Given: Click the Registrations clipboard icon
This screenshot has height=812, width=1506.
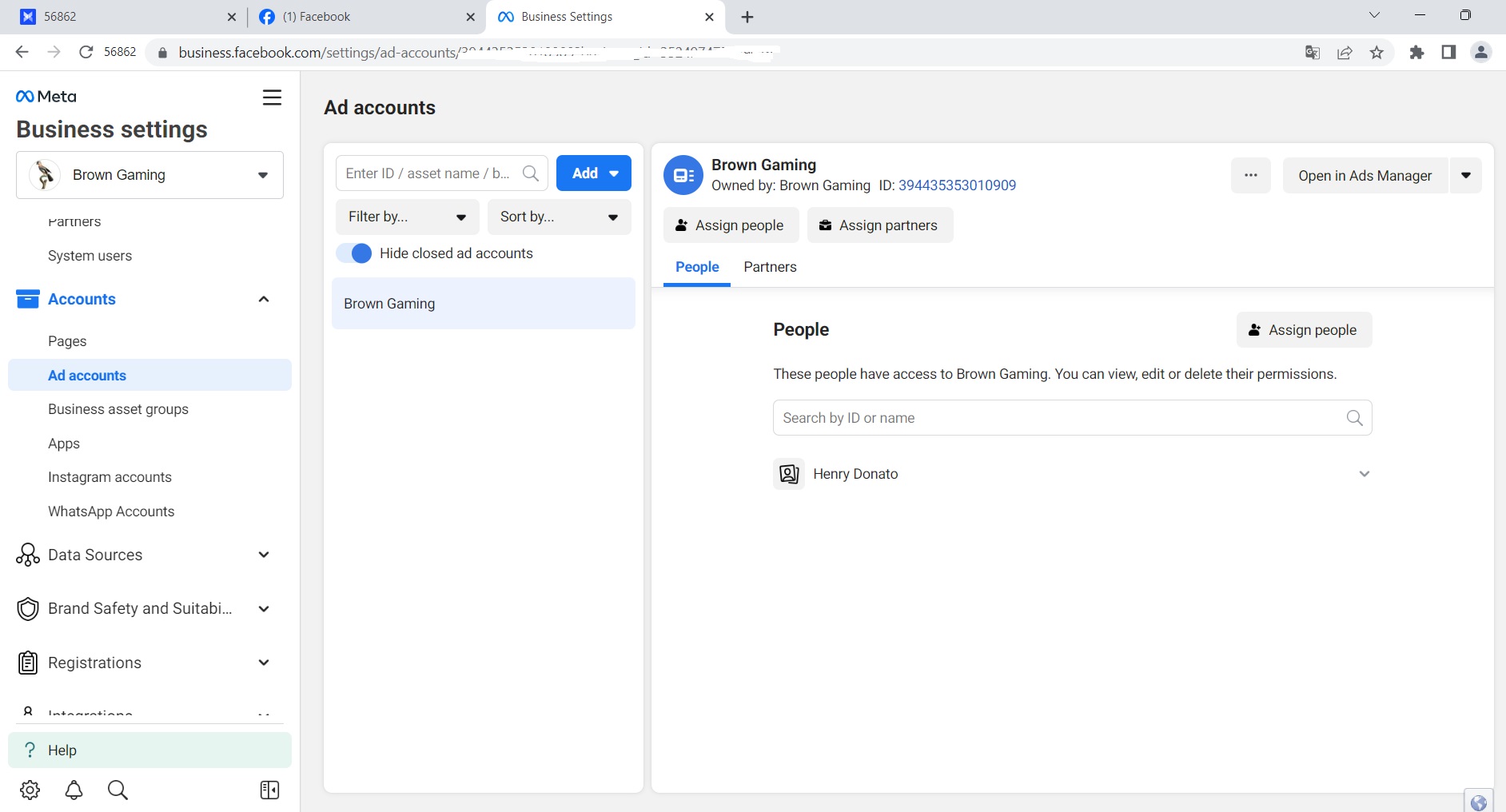Looking at the screenshot, I should point(28,663).
